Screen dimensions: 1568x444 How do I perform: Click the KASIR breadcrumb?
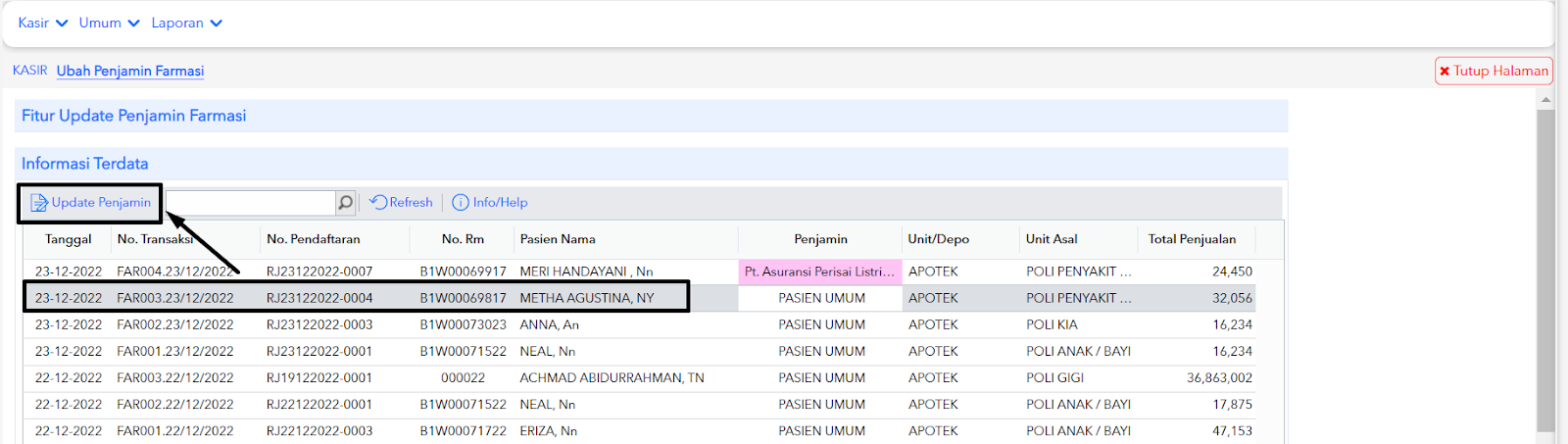[x=29, y=71]
